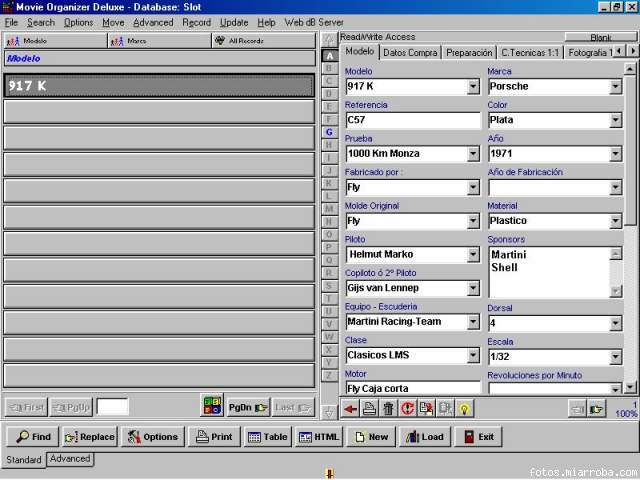Screen dimensions: 640x480
Task: Open the Color dropdown showing Plata
Action: pyautogui.click(x=616, y=120)
